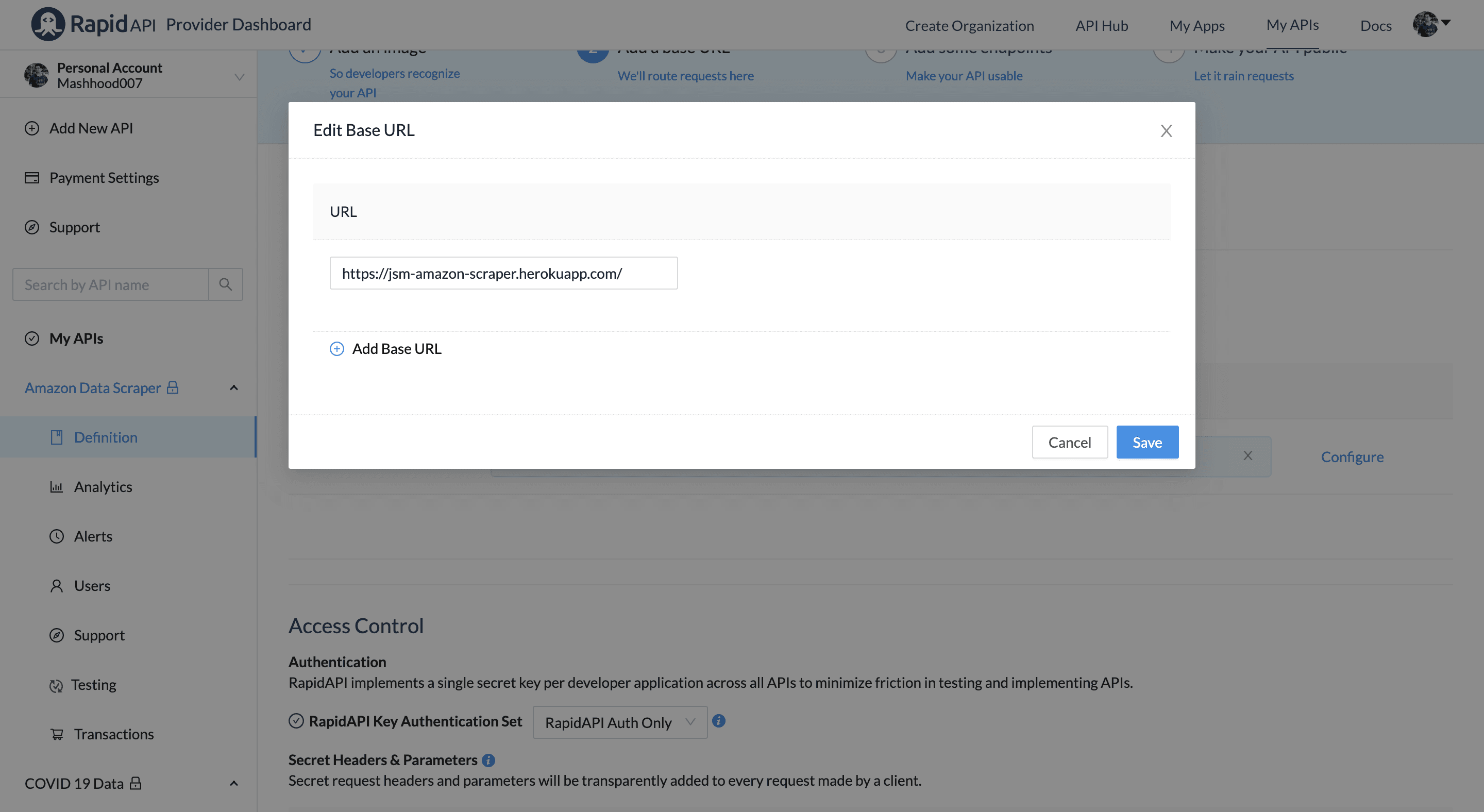Open Docs in top navigation

[1376, 25]
